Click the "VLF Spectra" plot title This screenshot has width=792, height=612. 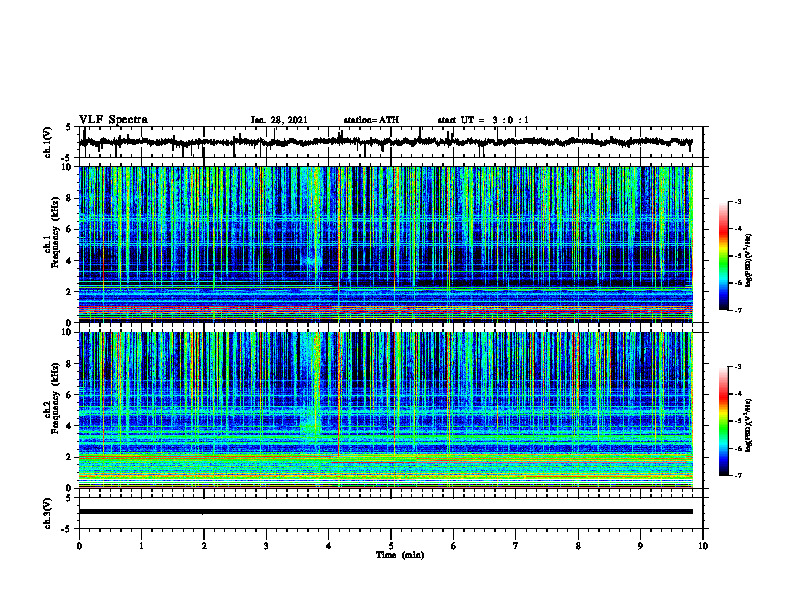pyautogui.click(x=113, y=120)
